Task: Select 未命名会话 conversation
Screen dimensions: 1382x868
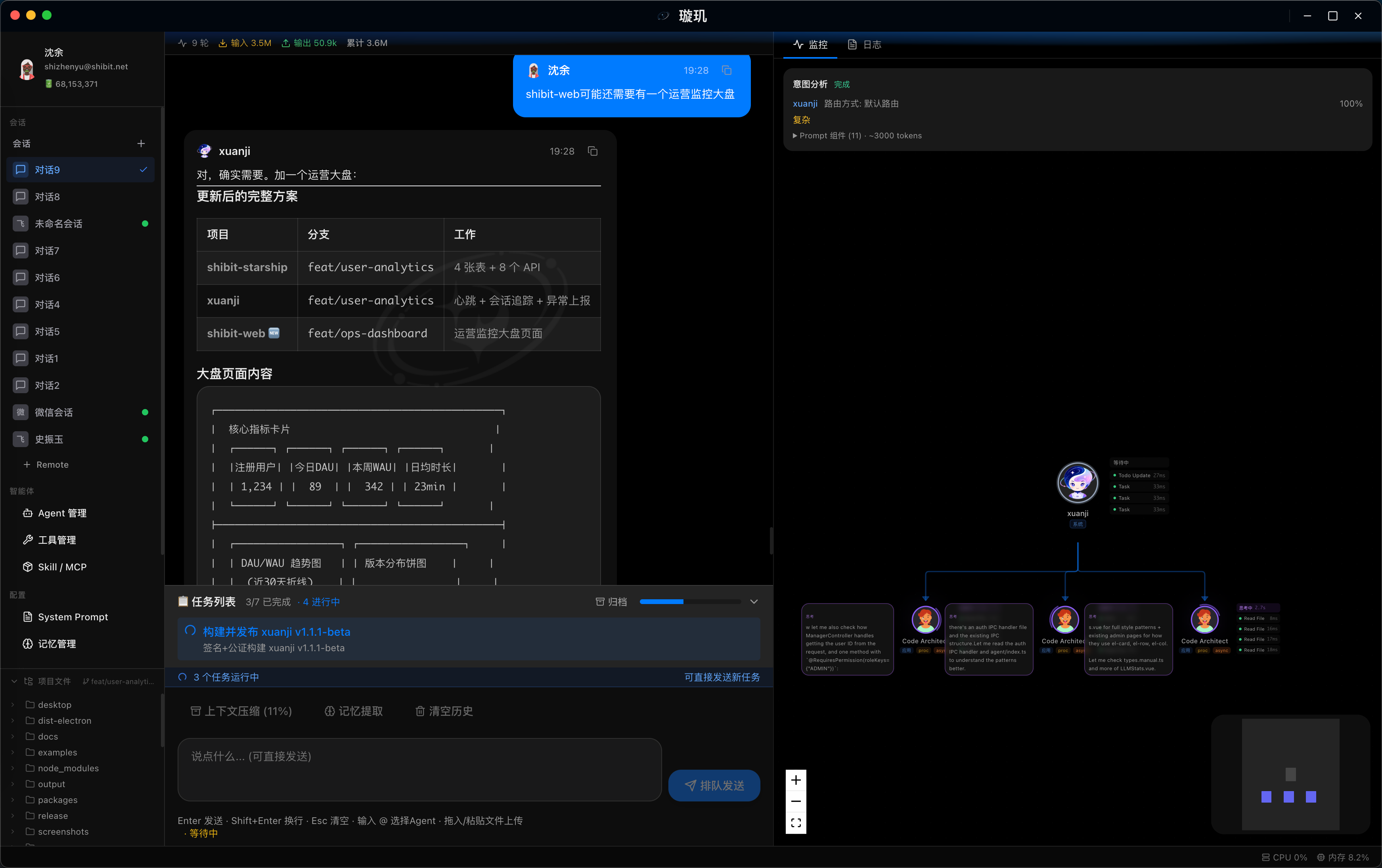Action: [81, 224]
